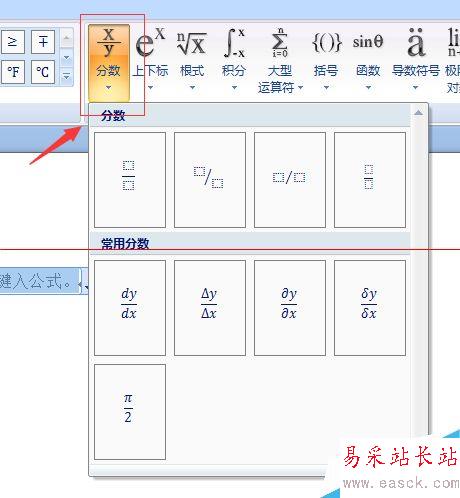Insert the pi over 2 fraction
Screen dimensions: 460x498
[x=130, y=412]
